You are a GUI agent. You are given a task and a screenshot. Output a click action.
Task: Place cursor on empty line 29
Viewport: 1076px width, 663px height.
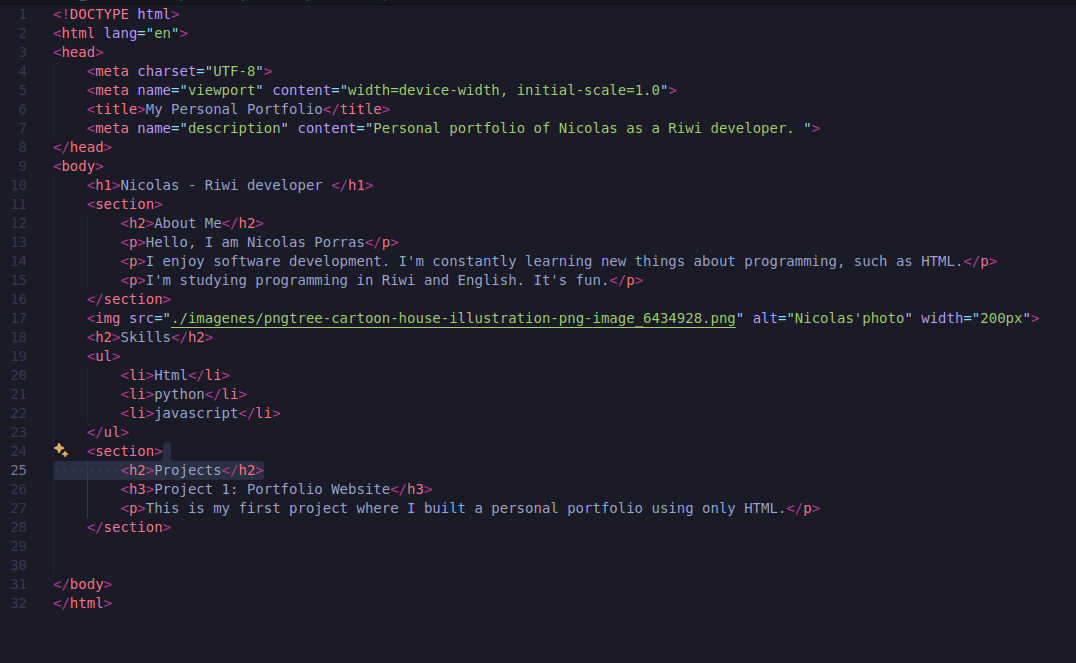coord(300,546)
